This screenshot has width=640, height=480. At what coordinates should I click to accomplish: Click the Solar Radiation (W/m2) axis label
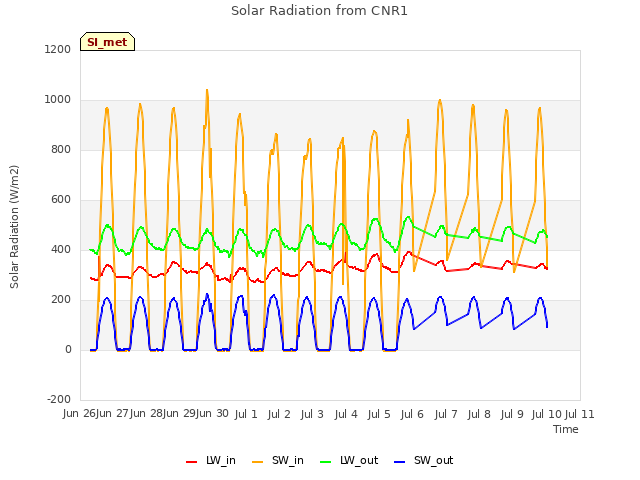point(14,227)
